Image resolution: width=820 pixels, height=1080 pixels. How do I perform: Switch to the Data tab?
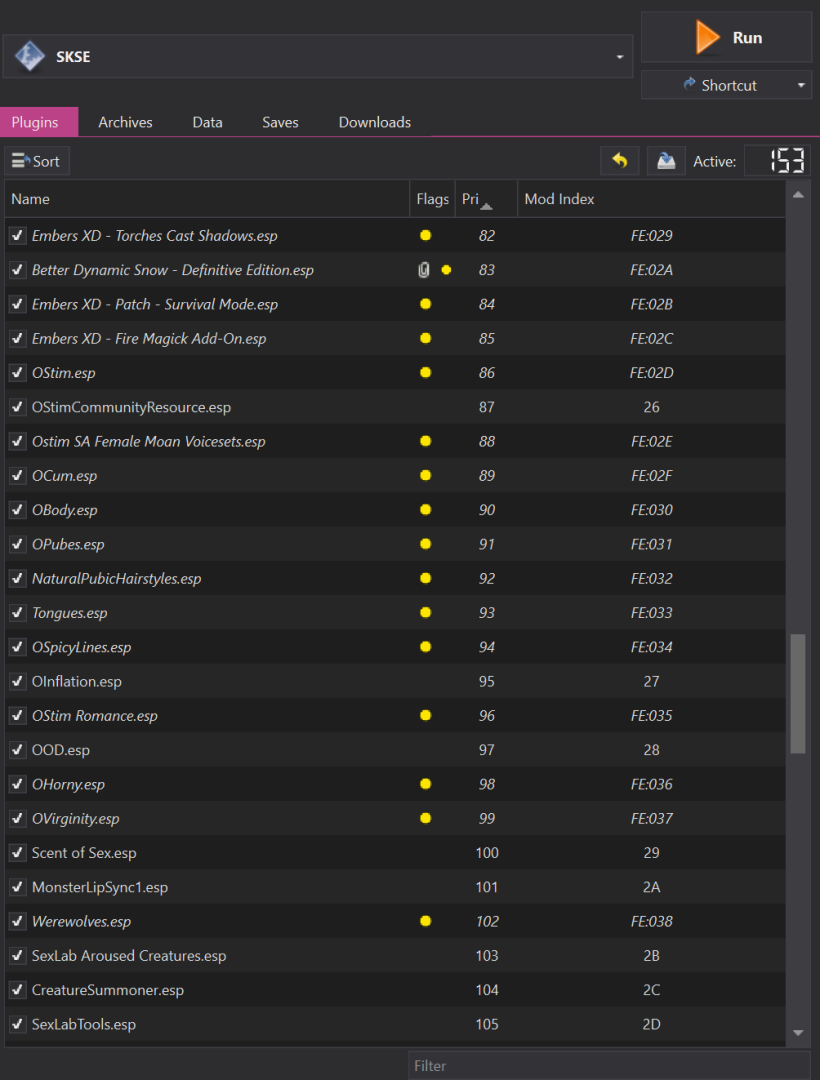click(207, 122)
